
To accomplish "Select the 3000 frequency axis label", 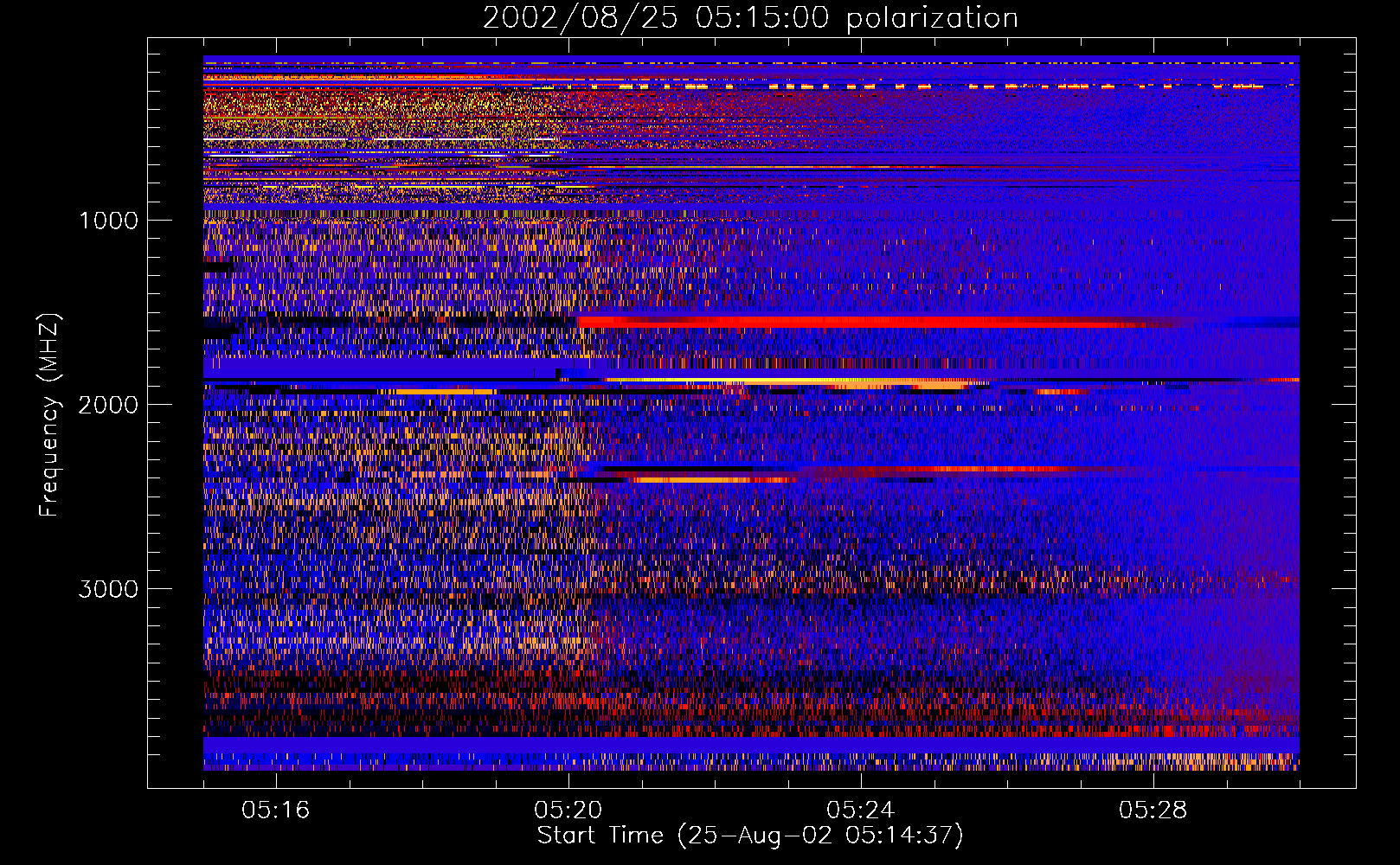I will click(108, 589).
